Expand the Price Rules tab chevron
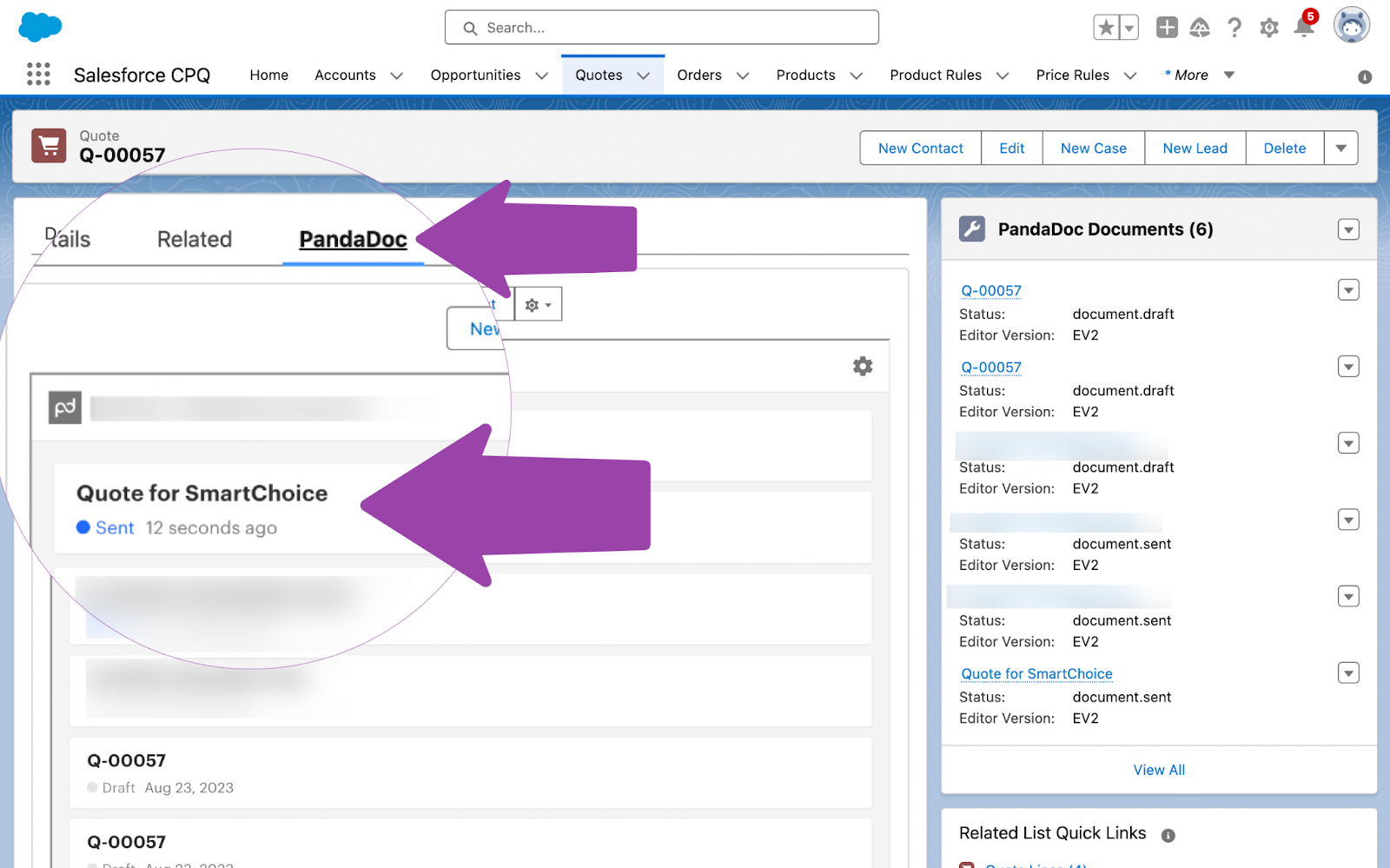 (1130, 76)
